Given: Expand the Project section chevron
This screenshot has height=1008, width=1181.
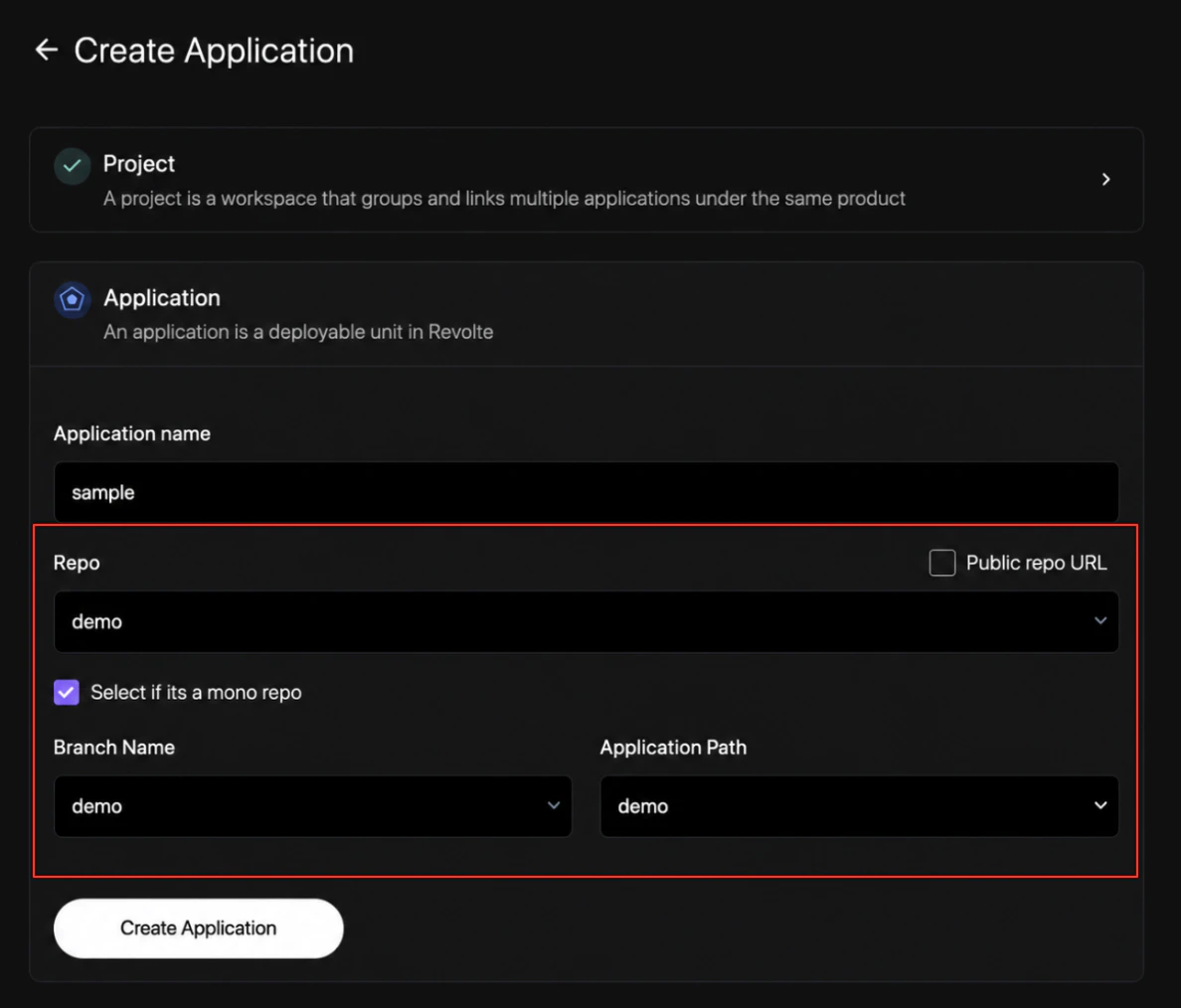Looking at the screenshot, I should pos(1105,179).
